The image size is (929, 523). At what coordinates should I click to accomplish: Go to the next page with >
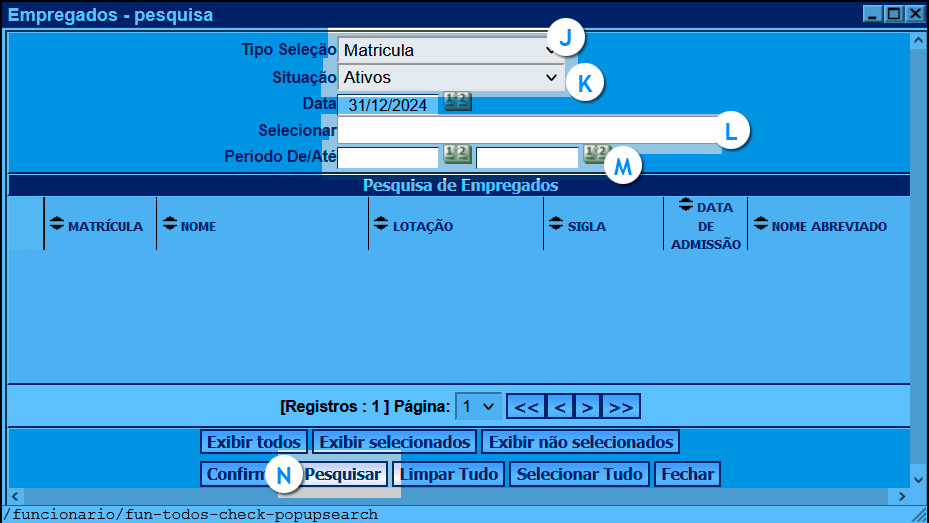pos(587,407)
